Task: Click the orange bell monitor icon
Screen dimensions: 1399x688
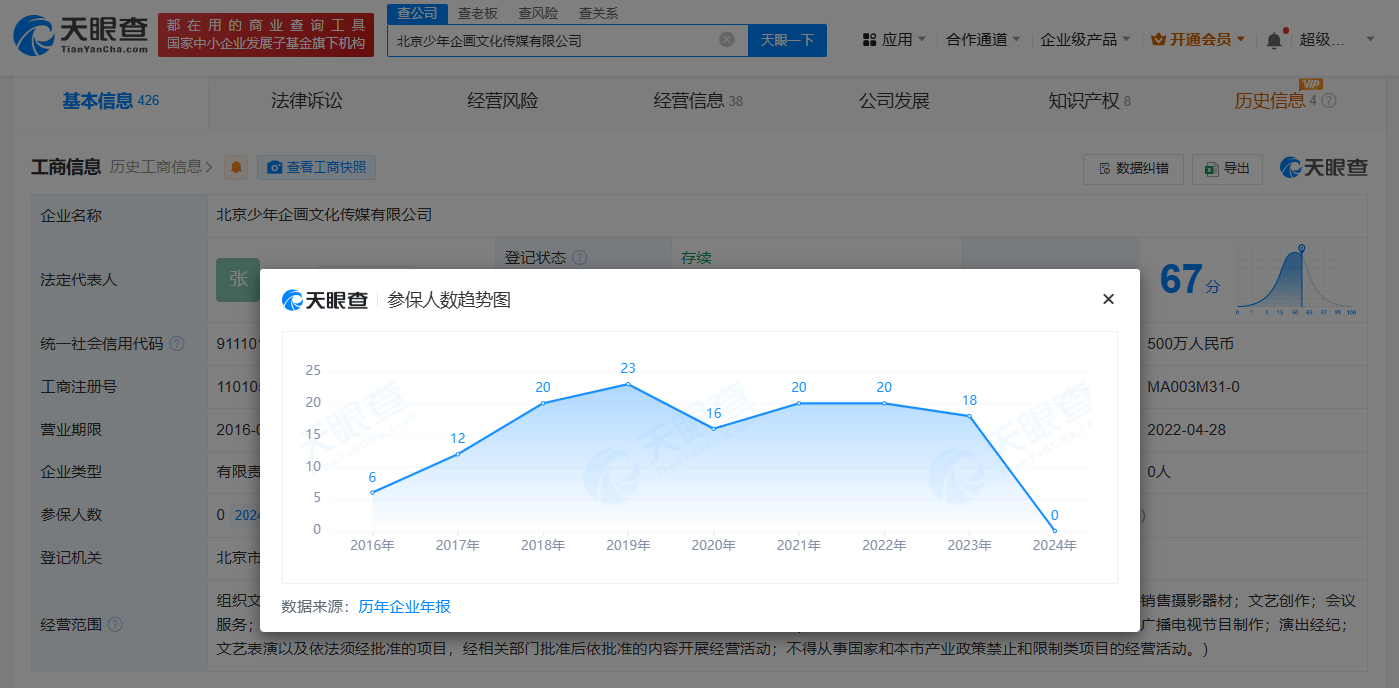Action: click(236, 168)
